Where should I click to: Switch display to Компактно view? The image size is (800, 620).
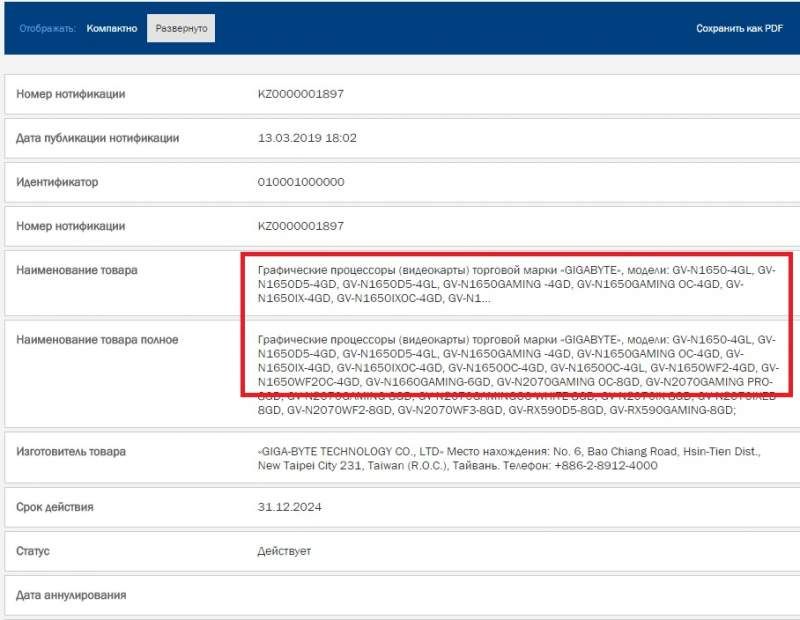(112, 29)
